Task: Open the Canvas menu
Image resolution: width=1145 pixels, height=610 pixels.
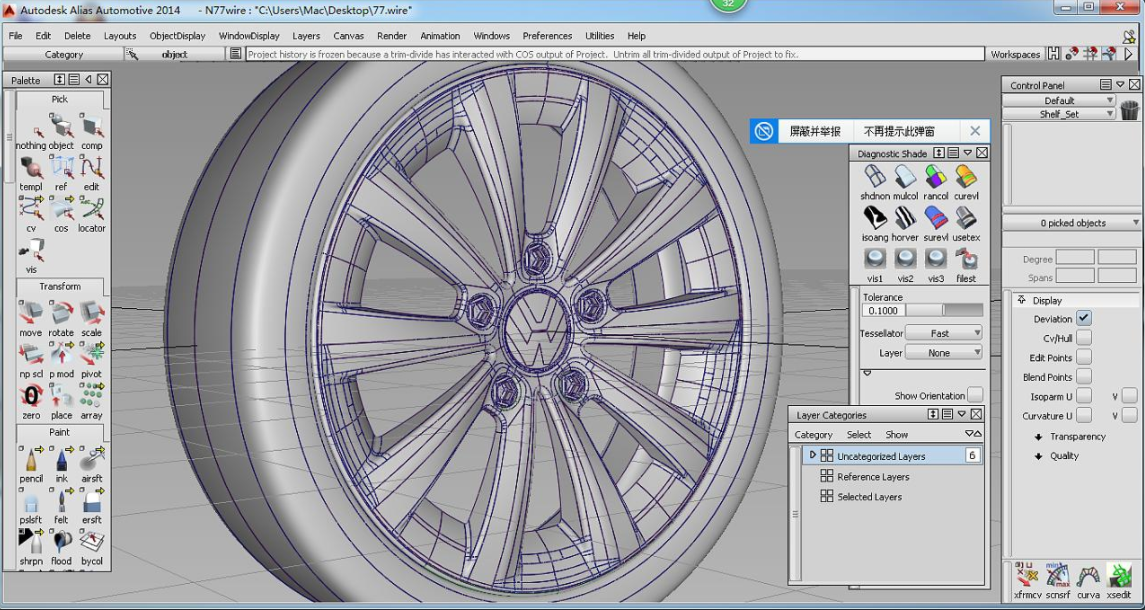Action: pos(348,36)
